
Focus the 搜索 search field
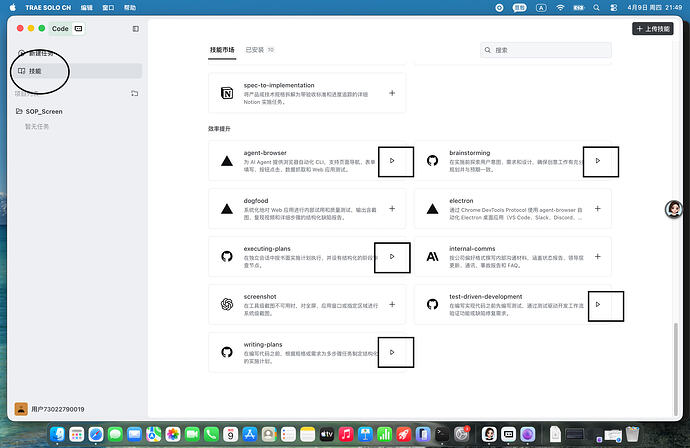[x=546, y=50]
